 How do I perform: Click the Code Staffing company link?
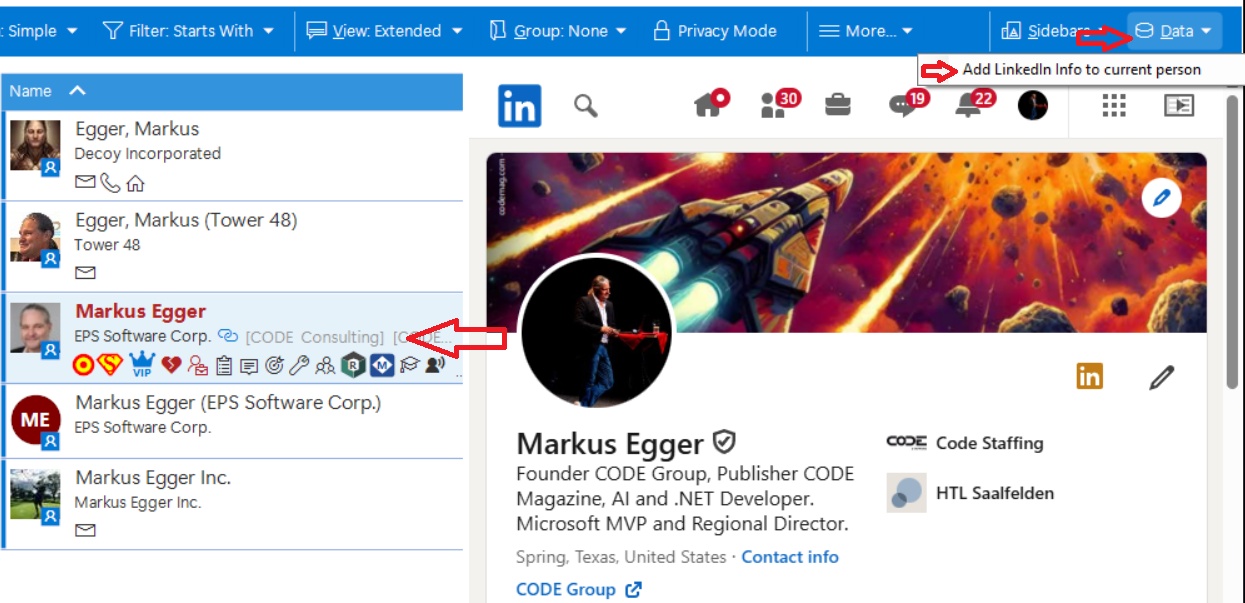(x=965, y=443)
